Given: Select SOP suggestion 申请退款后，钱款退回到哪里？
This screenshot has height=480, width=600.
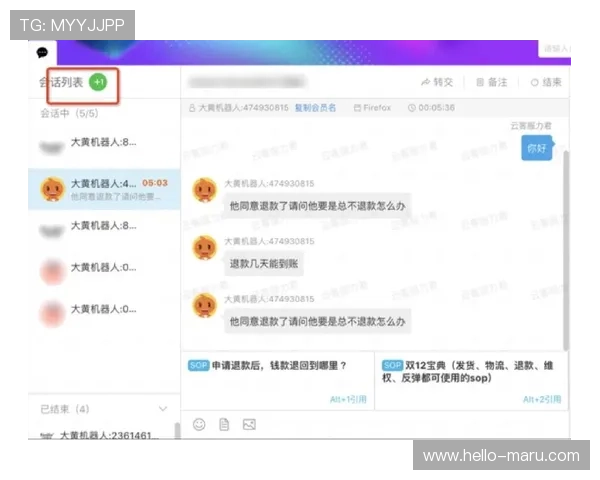Looking at the screenshot, I should (x=277, y=381).
